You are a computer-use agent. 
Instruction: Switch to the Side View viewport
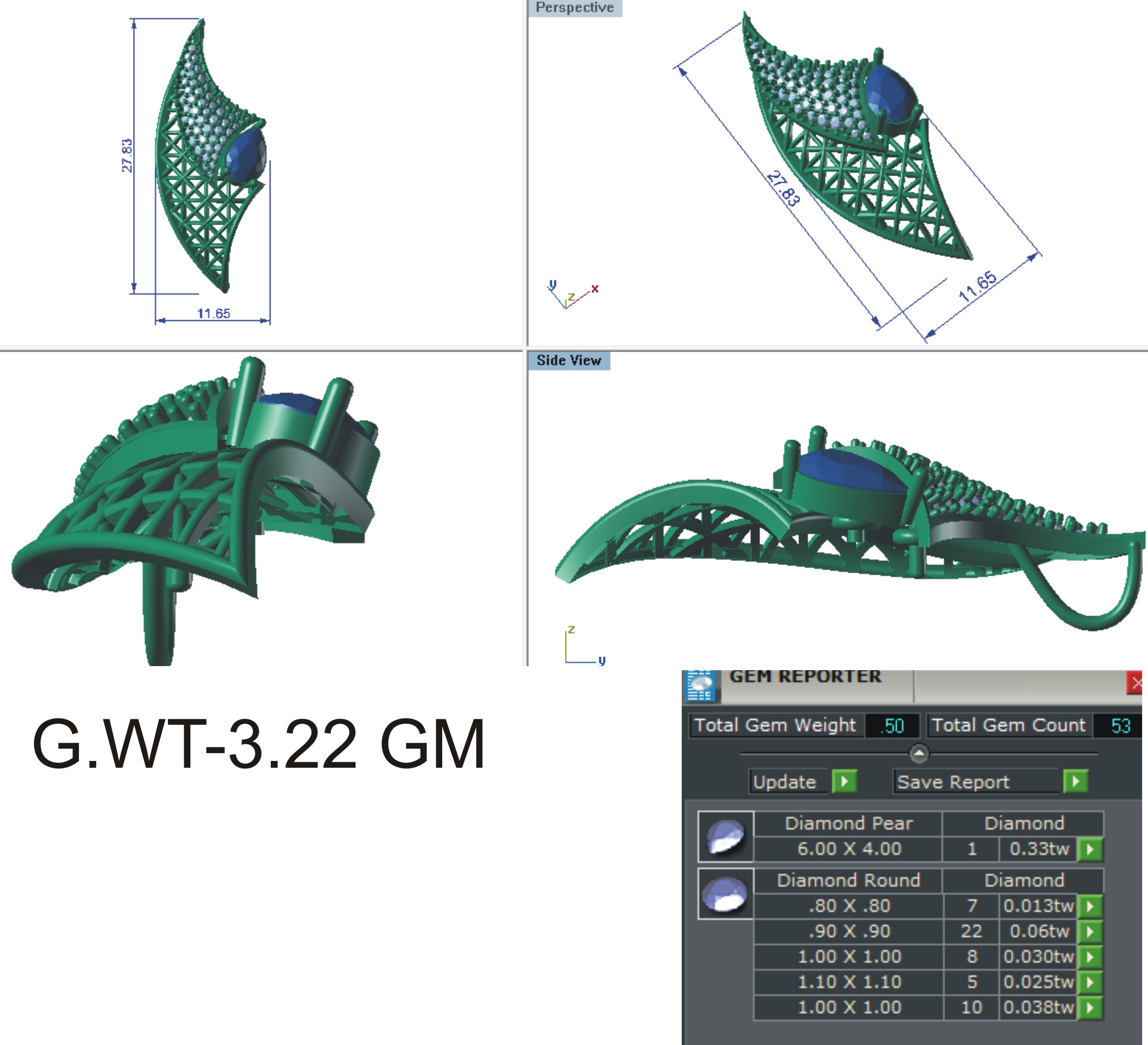[568, 360]
